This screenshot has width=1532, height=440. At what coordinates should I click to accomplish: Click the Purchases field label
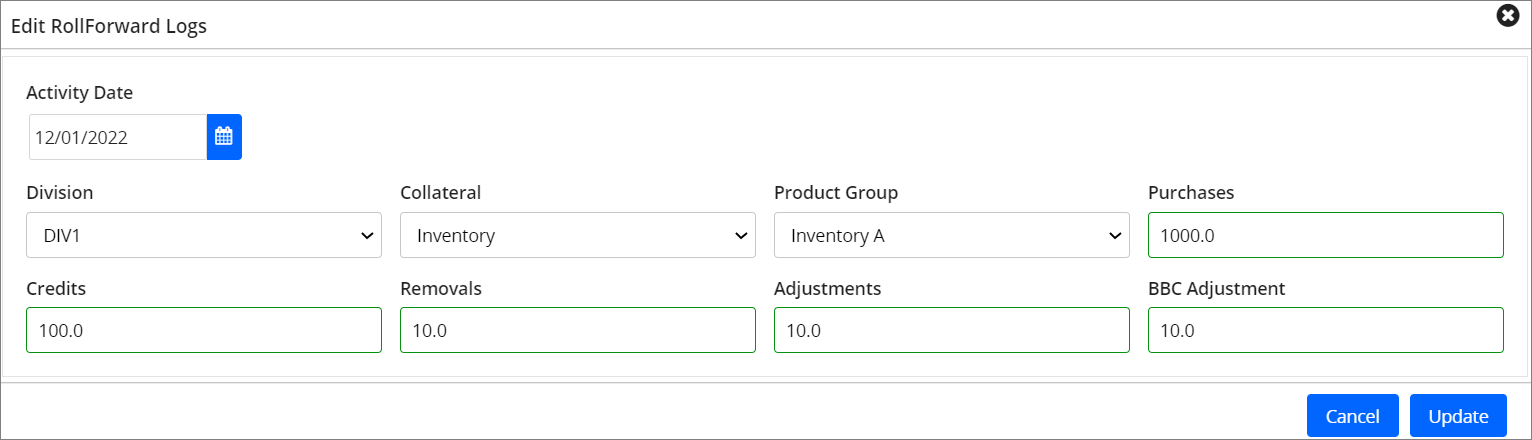click(1191, 192)
